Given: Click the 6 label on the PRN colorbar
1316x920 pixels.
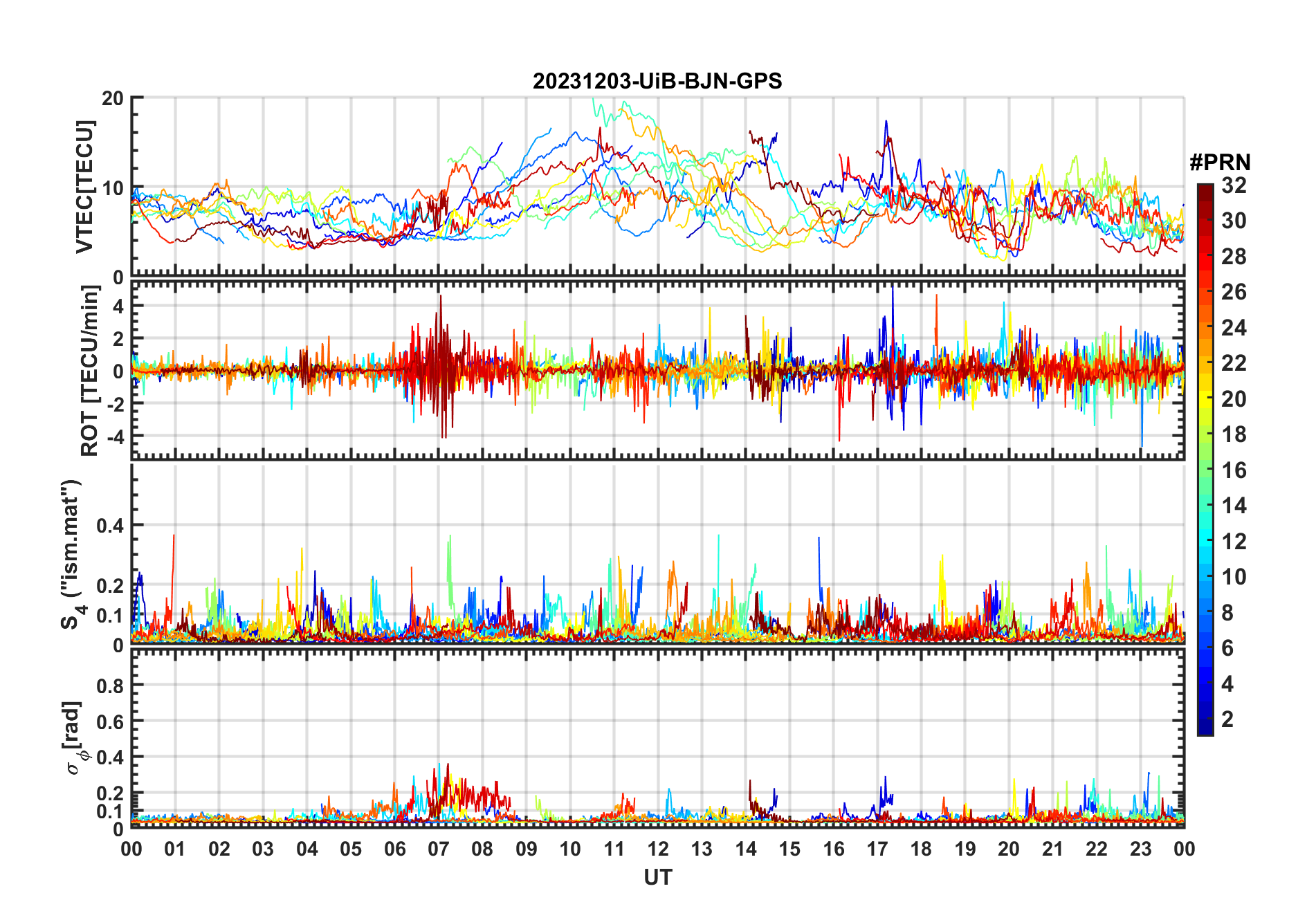Looking at the screenshot, I should 1227,648.
